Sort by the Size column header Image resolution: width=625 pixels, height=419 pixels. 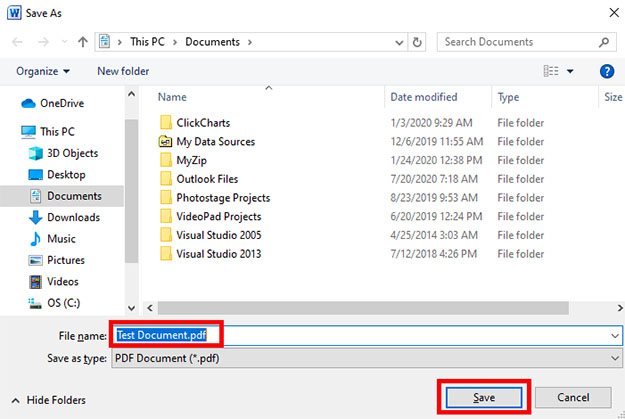[613, 97]
